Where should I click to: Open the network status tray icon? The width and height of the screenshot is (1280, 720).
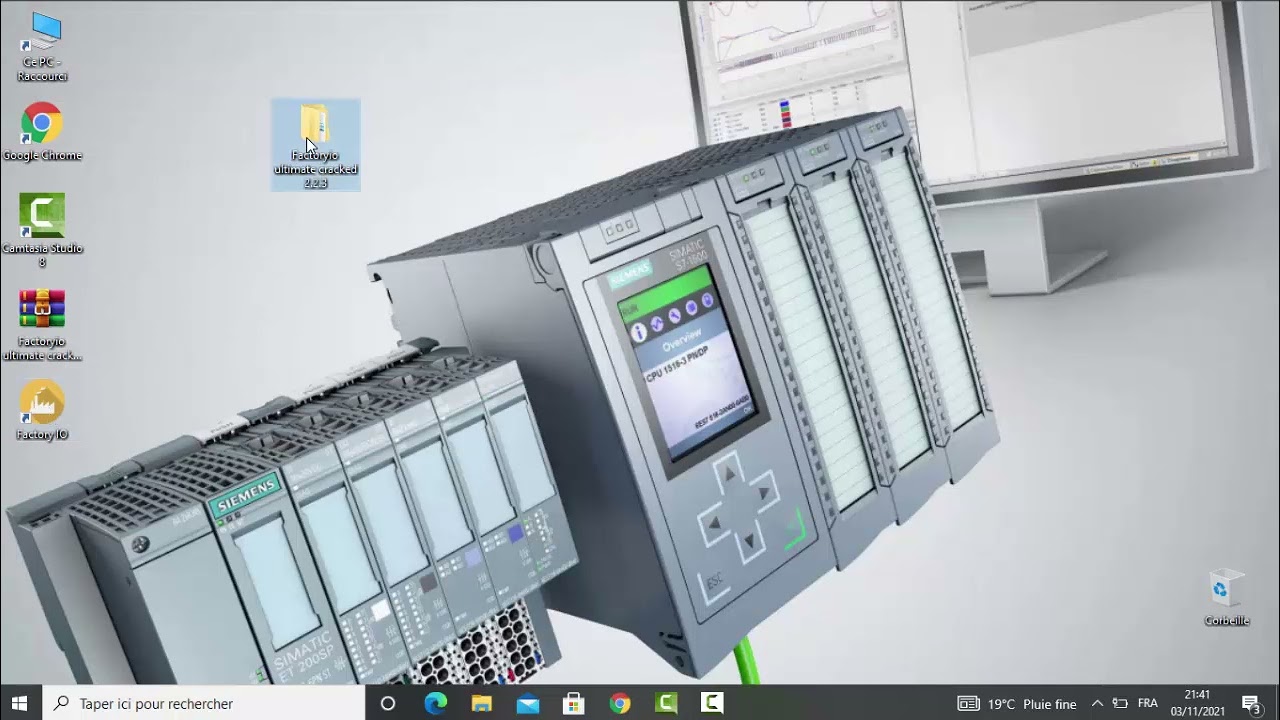pyautogui.click(x=1120, y=704)
